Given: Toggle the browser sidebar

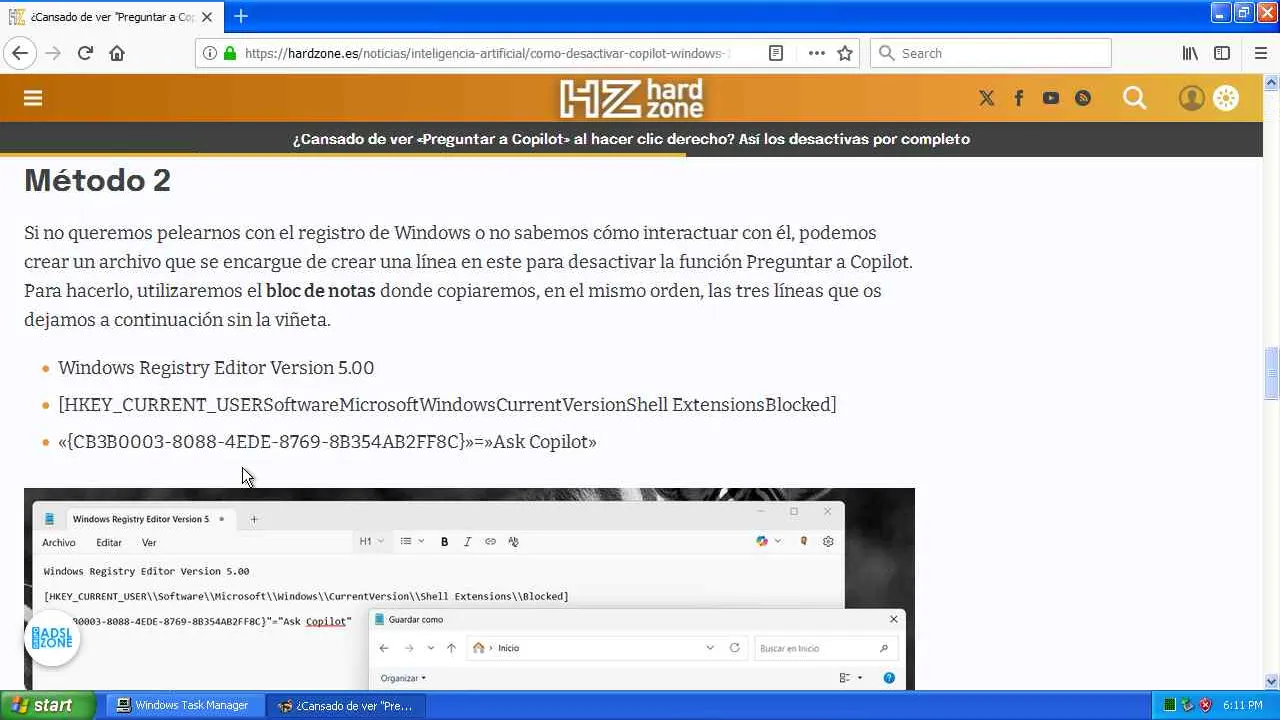Looking at the screenshot, I should [1222, 53].
